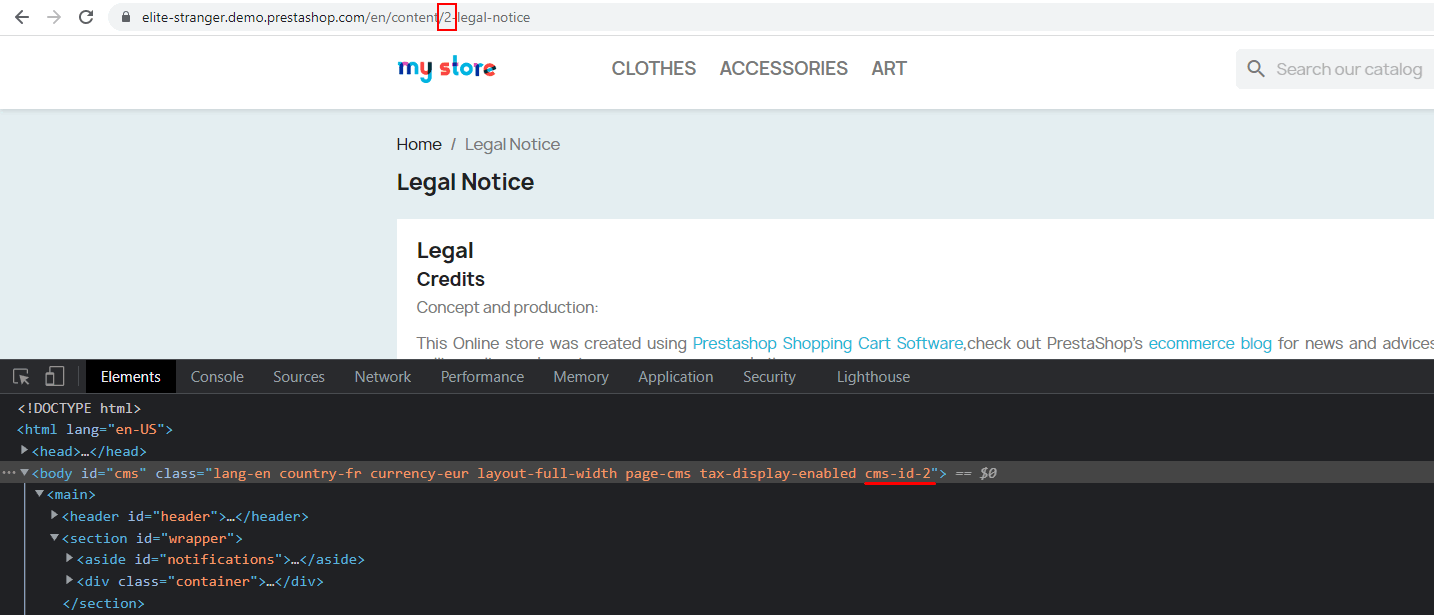Screen dimensions: 1434x615
Task: Open the CLOTHES menu
Action: click(x=654, y=68)
